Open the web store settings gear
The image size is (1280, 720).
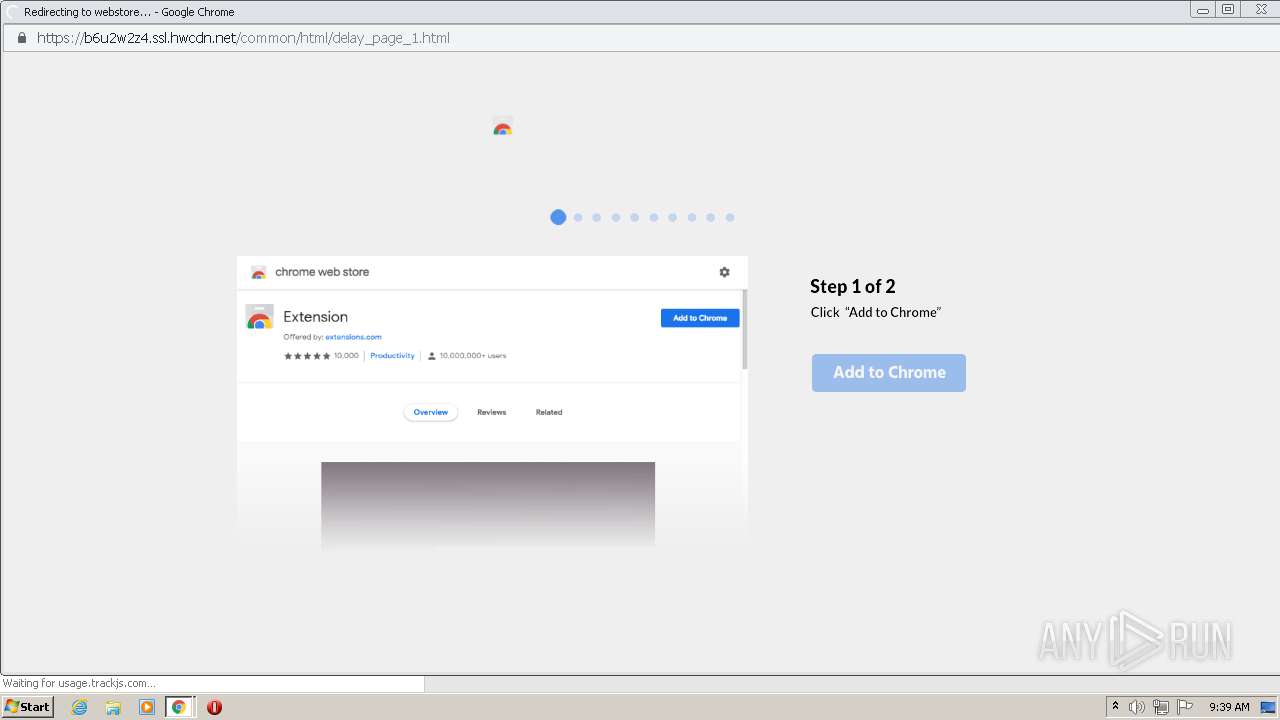click(x=724, y=272)
